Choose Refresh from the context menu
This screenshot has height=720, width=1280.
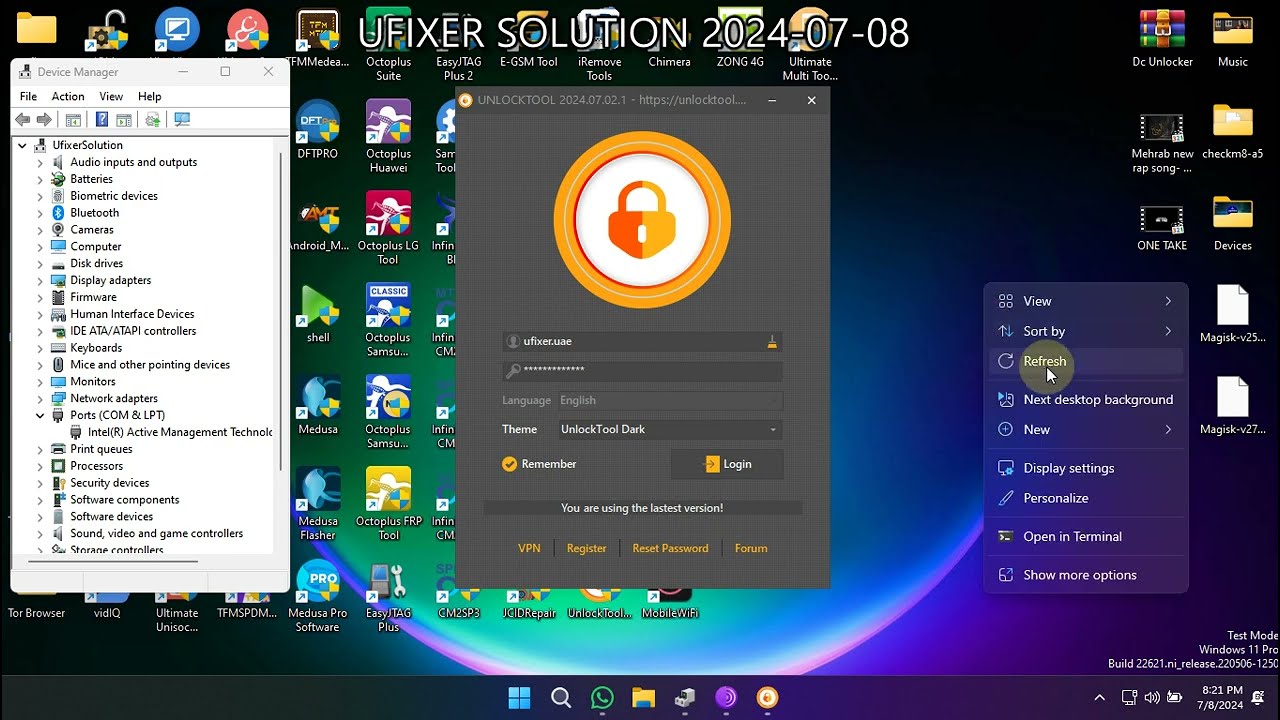[1086, 362]
